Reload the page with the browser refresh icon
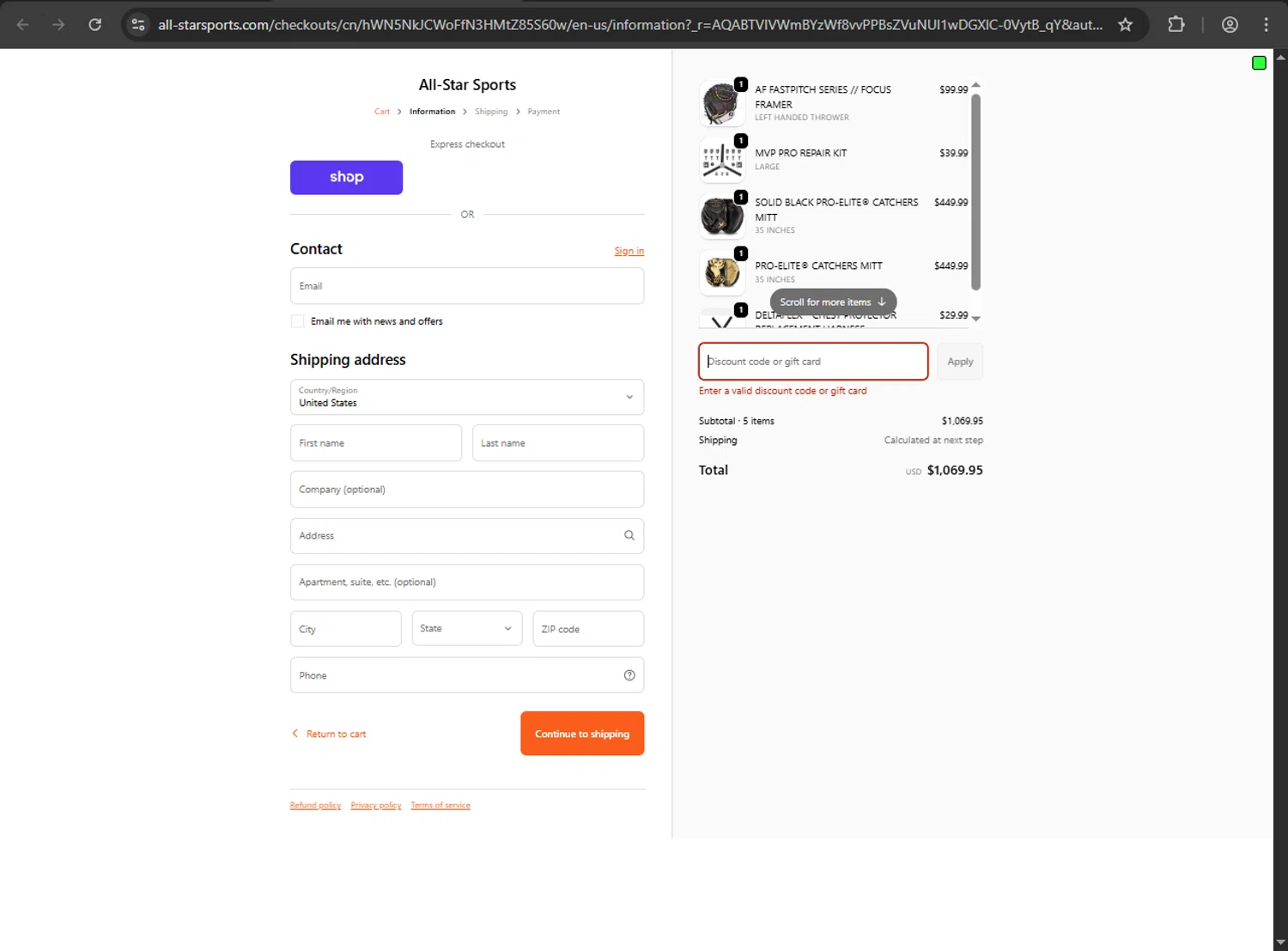The image size is (1288, 951). (x=95, y=25)
